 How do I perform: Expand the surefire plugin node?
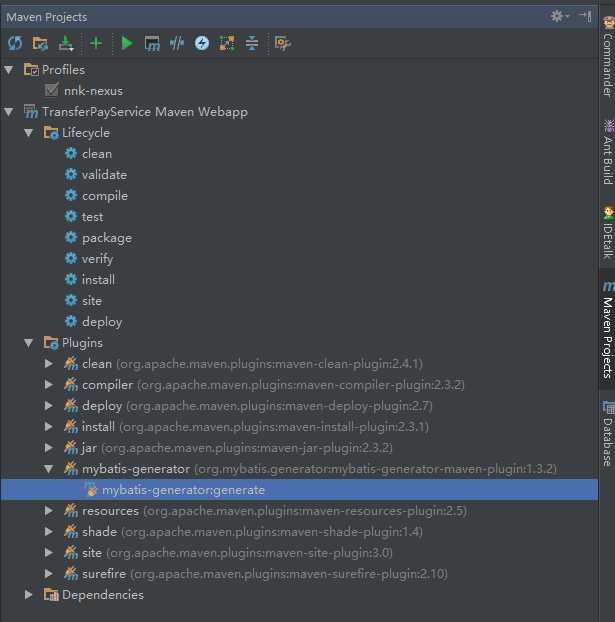[x=48, y=574]
